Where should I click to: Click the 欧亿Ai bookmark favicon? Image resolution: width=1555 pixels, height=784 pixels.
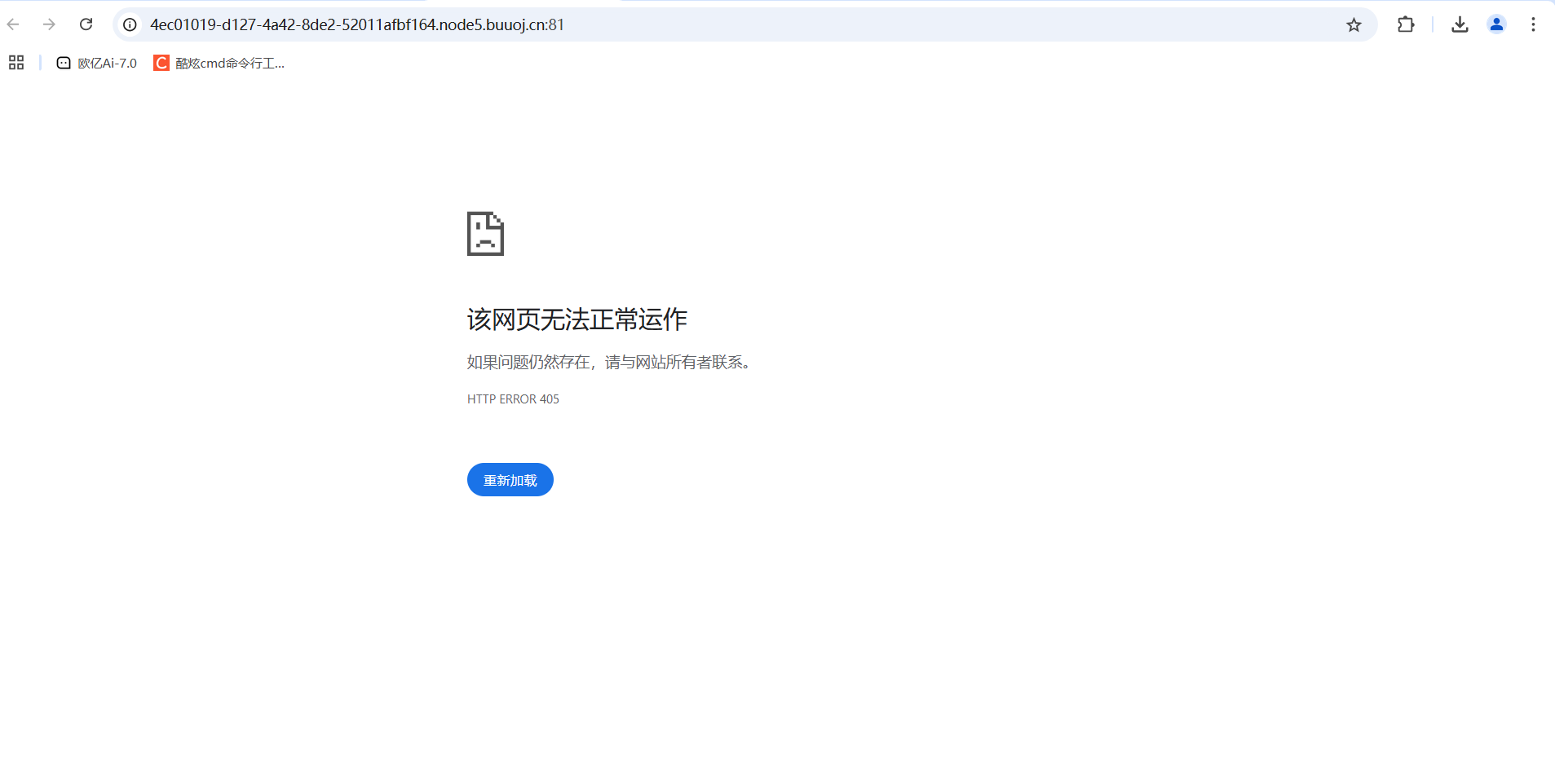point(64,63)
